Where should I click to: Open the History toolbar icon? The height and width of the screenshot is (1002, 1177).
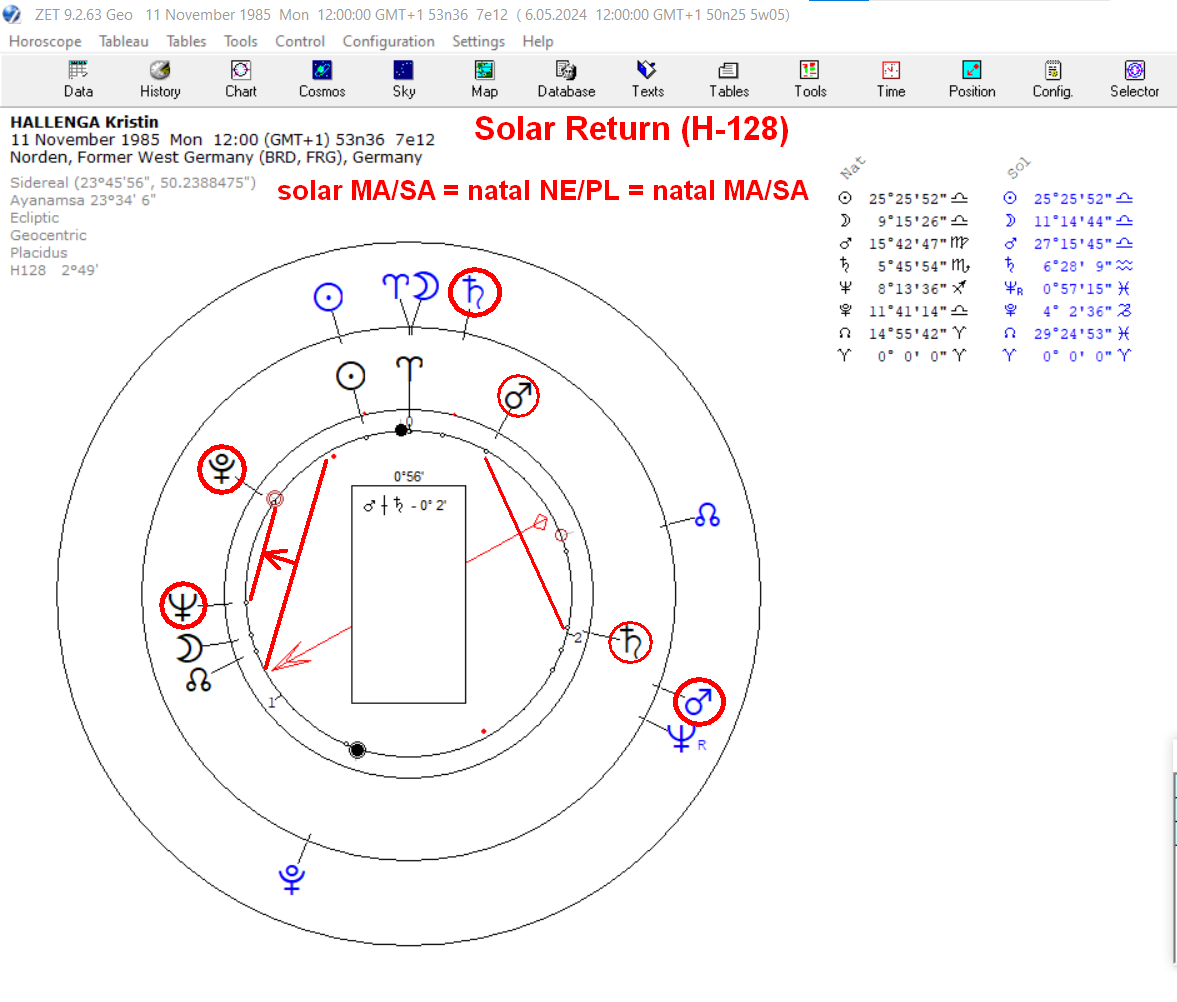point(160,80)
